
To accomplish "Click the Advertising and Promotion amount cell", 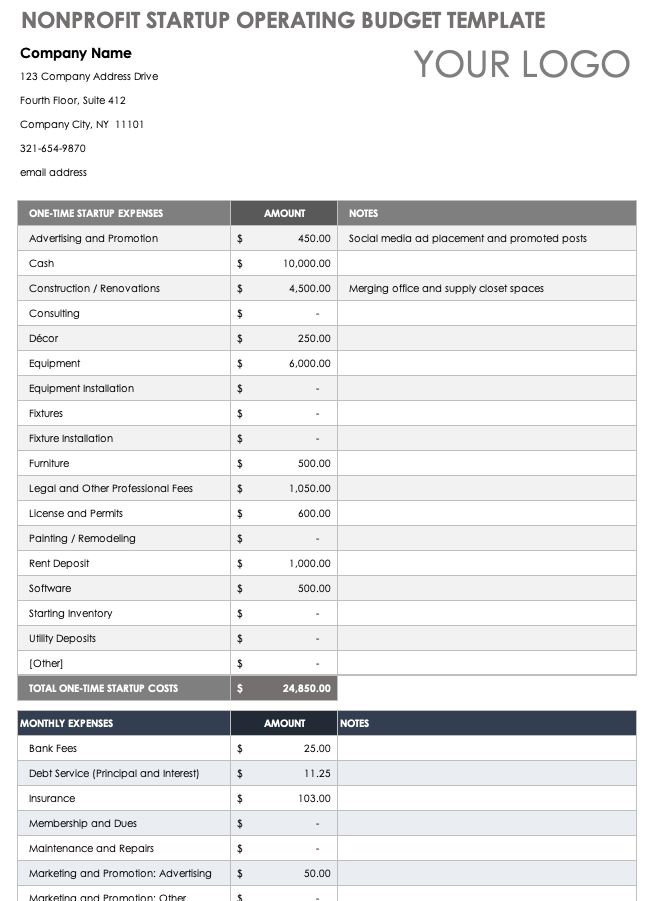I will (x=284, y=238).
